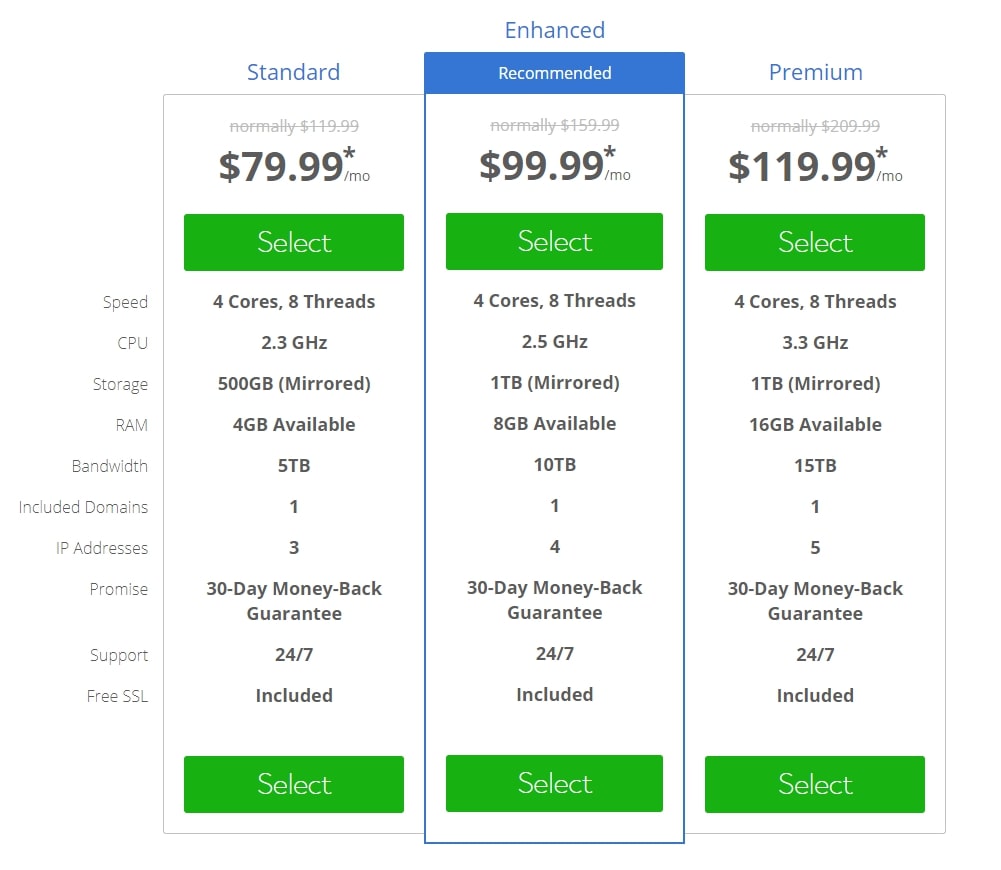The width and height of the screenshot is (1001, 870).
Task: Choose the bottom Select button under Premium
Action: (x=815, y=784)
